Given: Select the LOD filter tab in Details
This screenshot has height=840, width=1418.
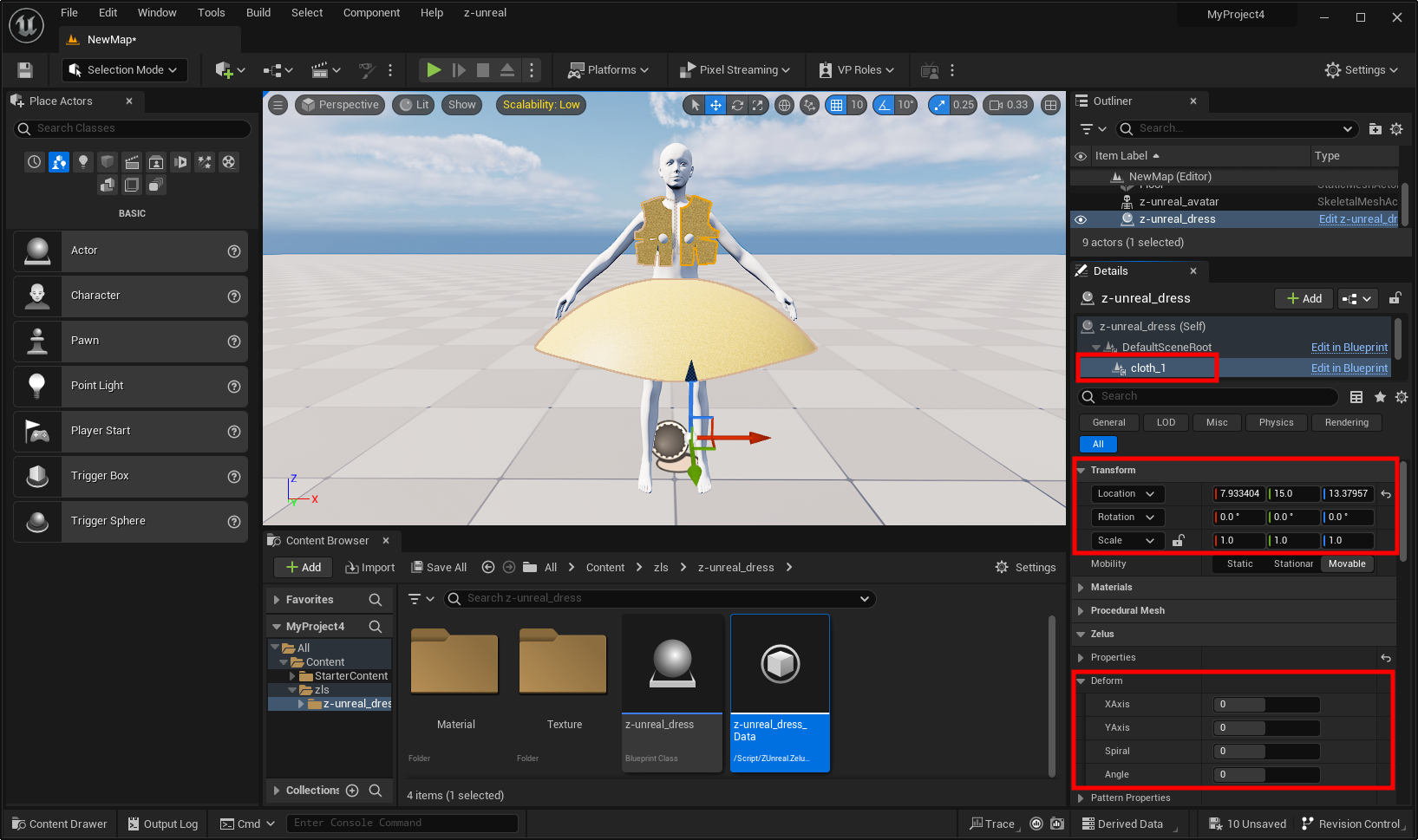Looking at the screenshot, I should [x=1166, y=423].
